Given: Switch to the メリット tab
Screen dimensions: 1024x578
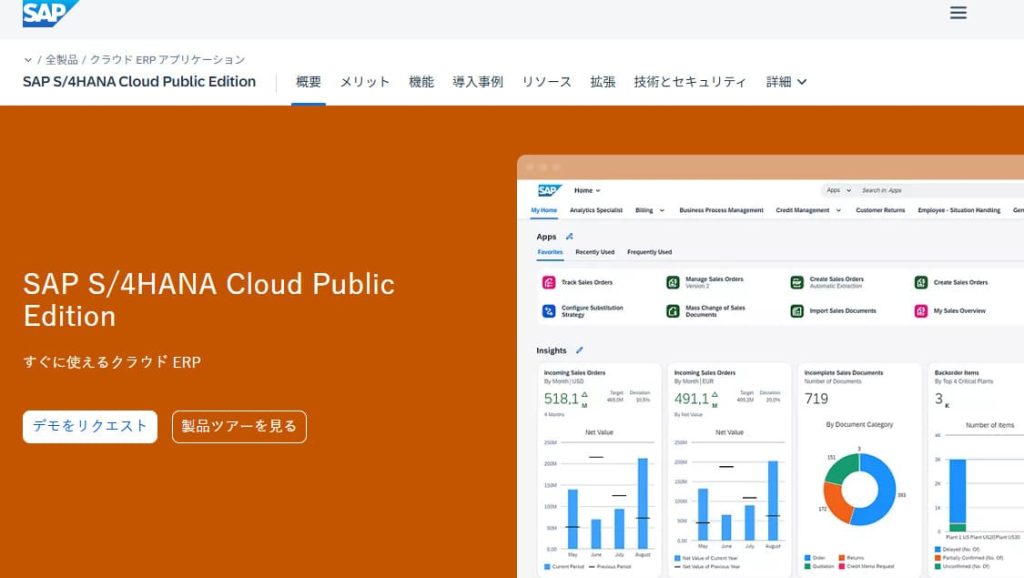Looking at the screenshot, I should point(364,82).
